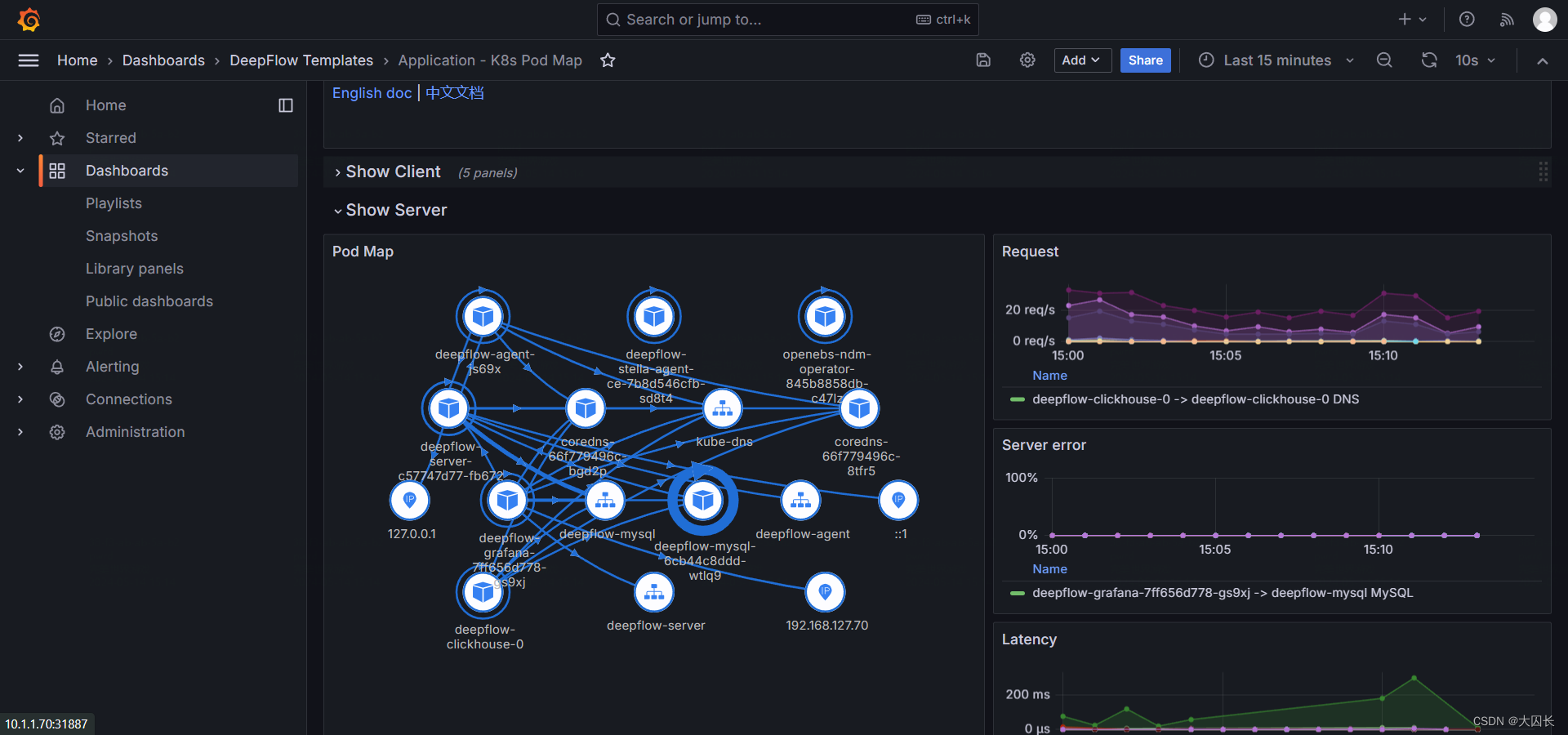Select the deepflow-server service node
1568x735 pixels.
654,592
